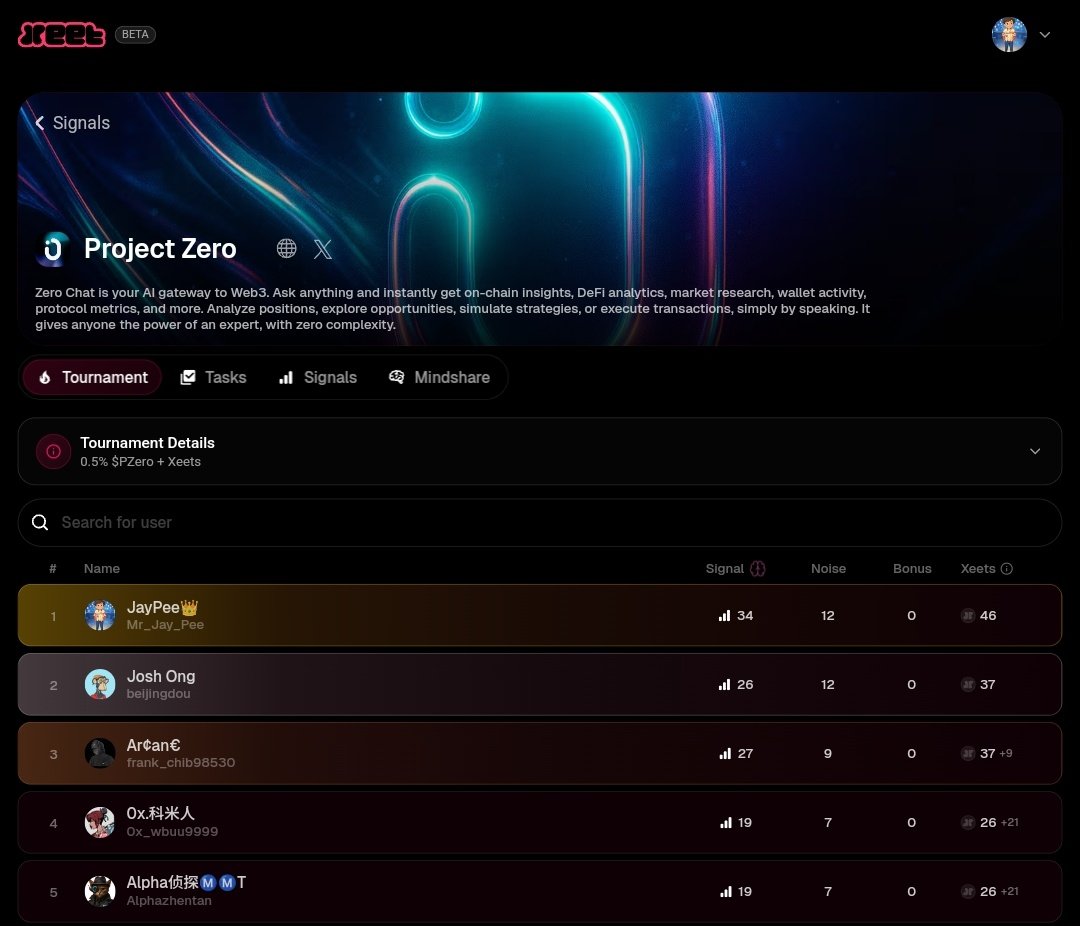Click JayPee's signal bars icon

[725, 615]
